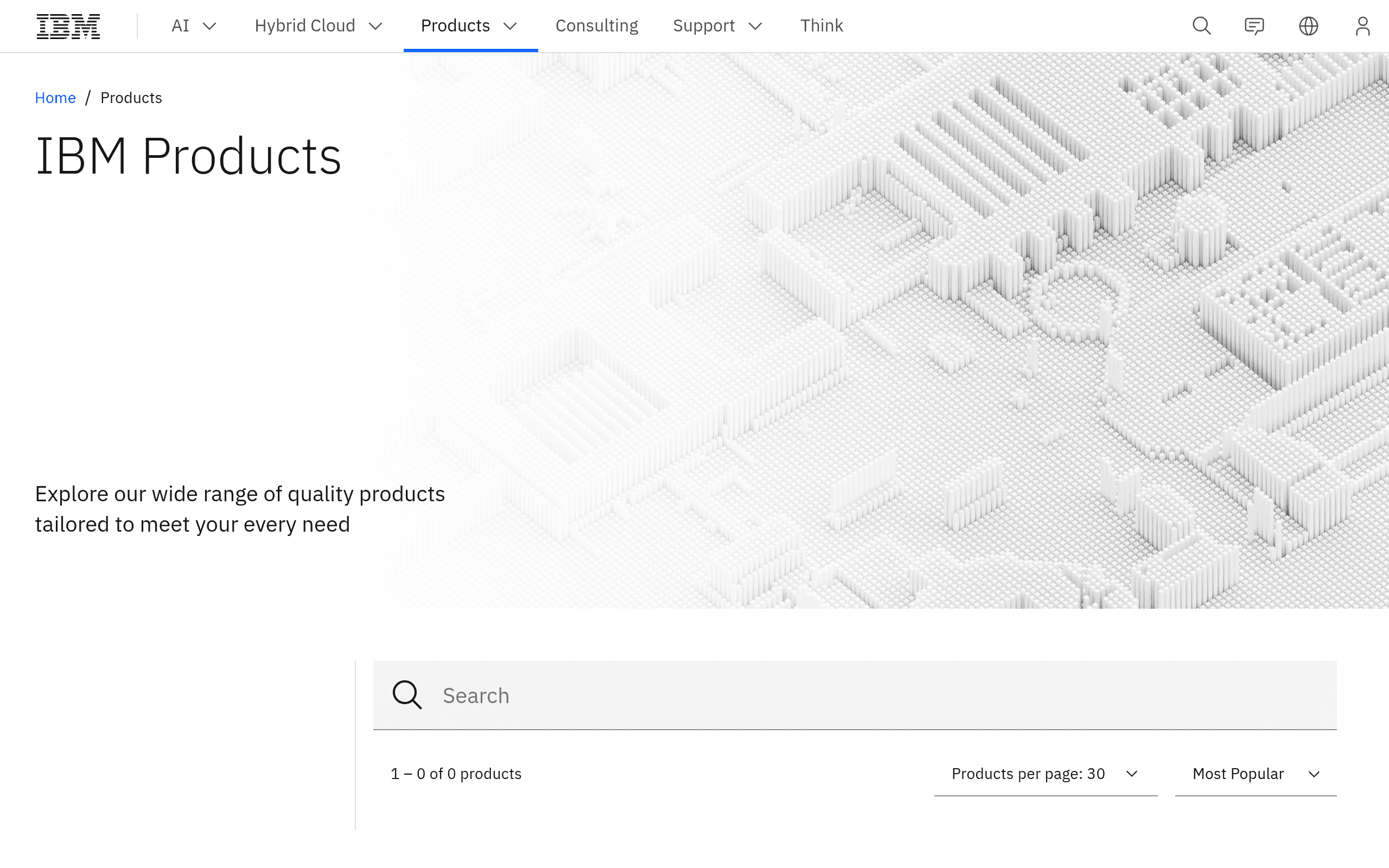Click the Products breadcrumb text
1389x868 pixels.
pyautogui.click(x=131, y=98)
